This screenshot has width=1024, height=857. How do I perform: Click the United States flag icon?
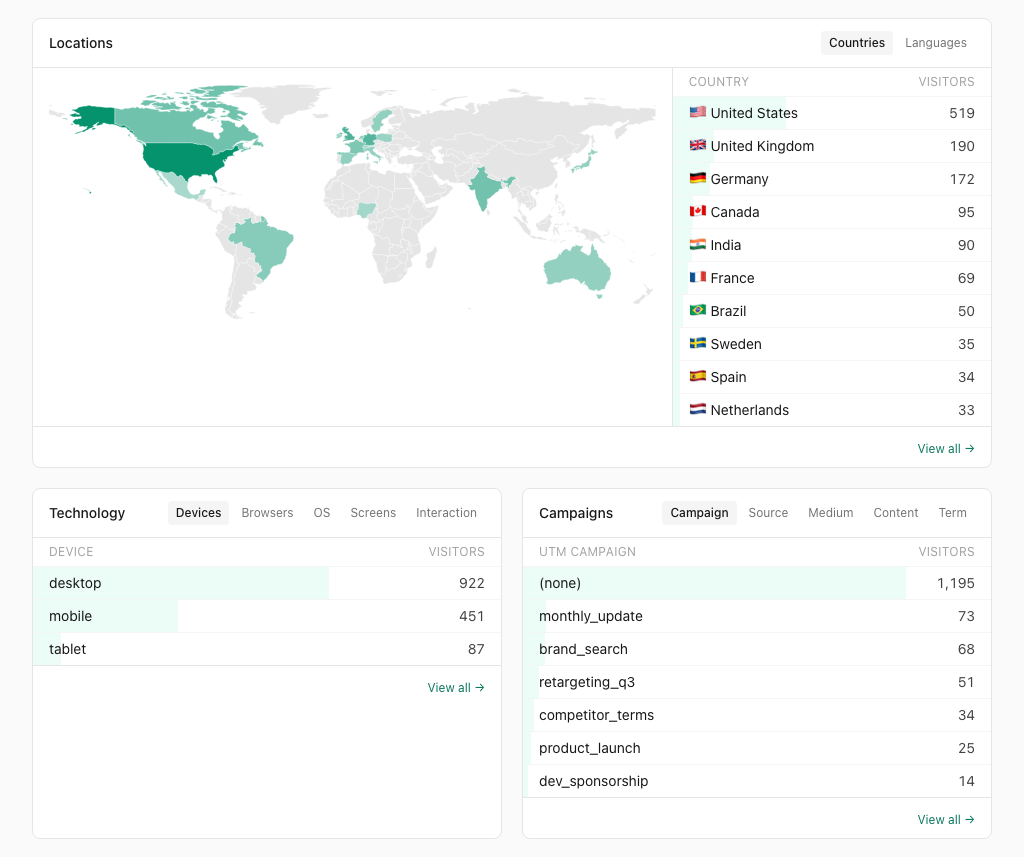click(x=697, y=112)
